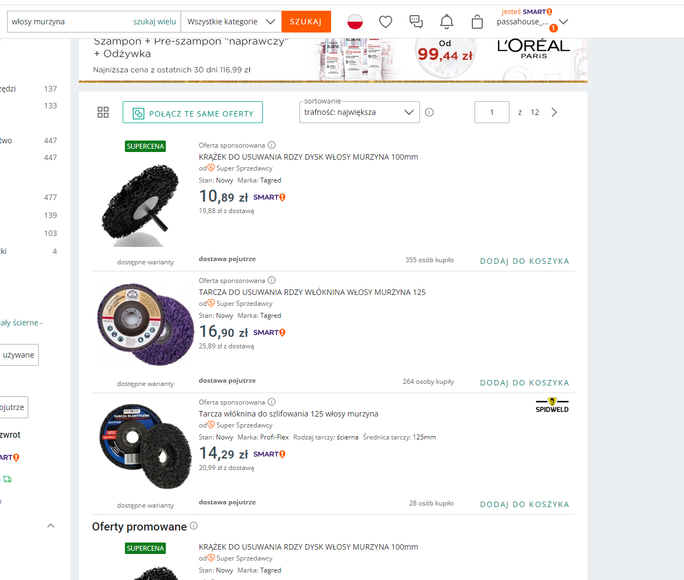Add Tarcza włóknina Profi-Flex to cart
The height and width of the screenshot is (580, 684).
pyautogui.click(x=524, y=504)
